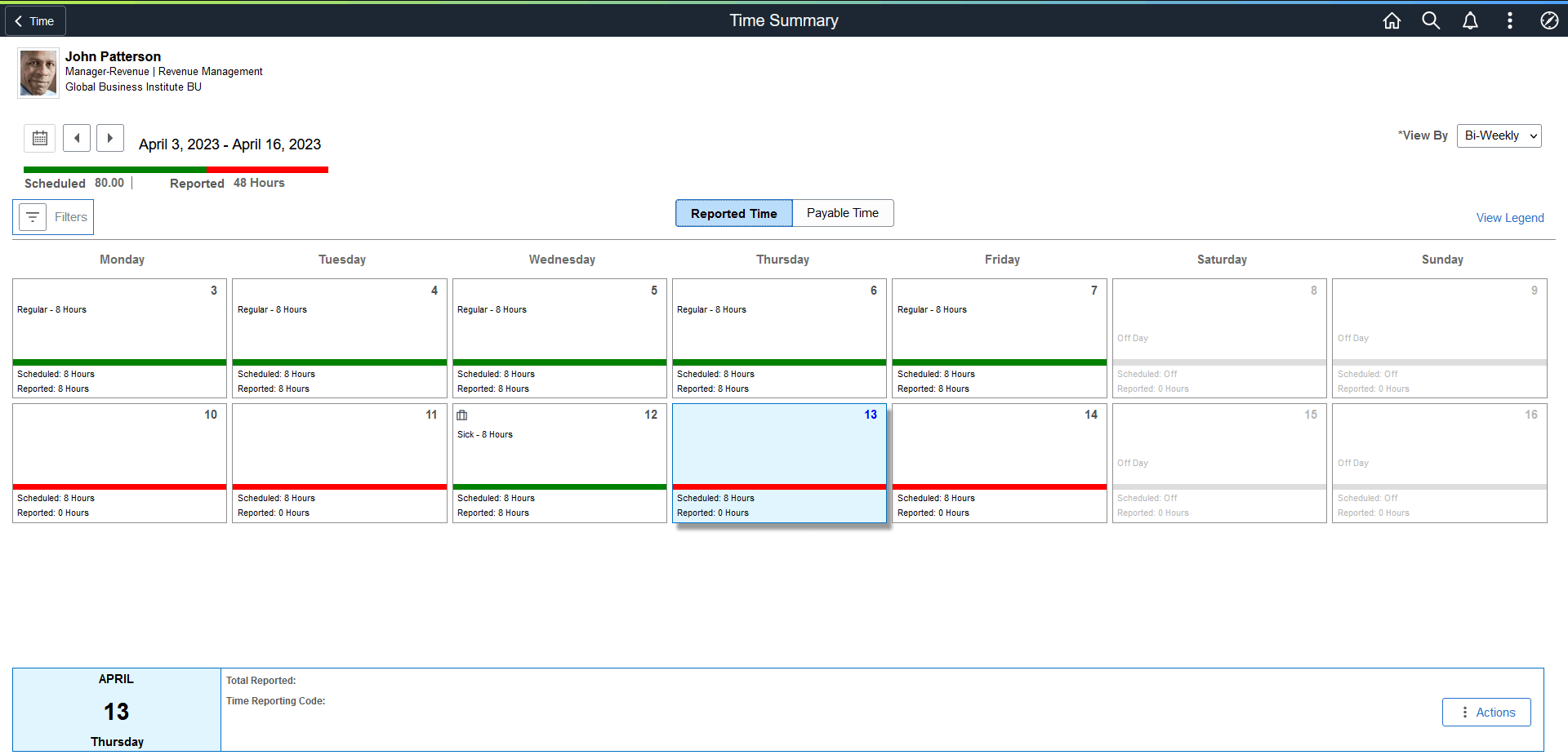Navigate to the previous period with the left arrow
1568x755 pixels.
pyautogui.click(x=77, y=138)
